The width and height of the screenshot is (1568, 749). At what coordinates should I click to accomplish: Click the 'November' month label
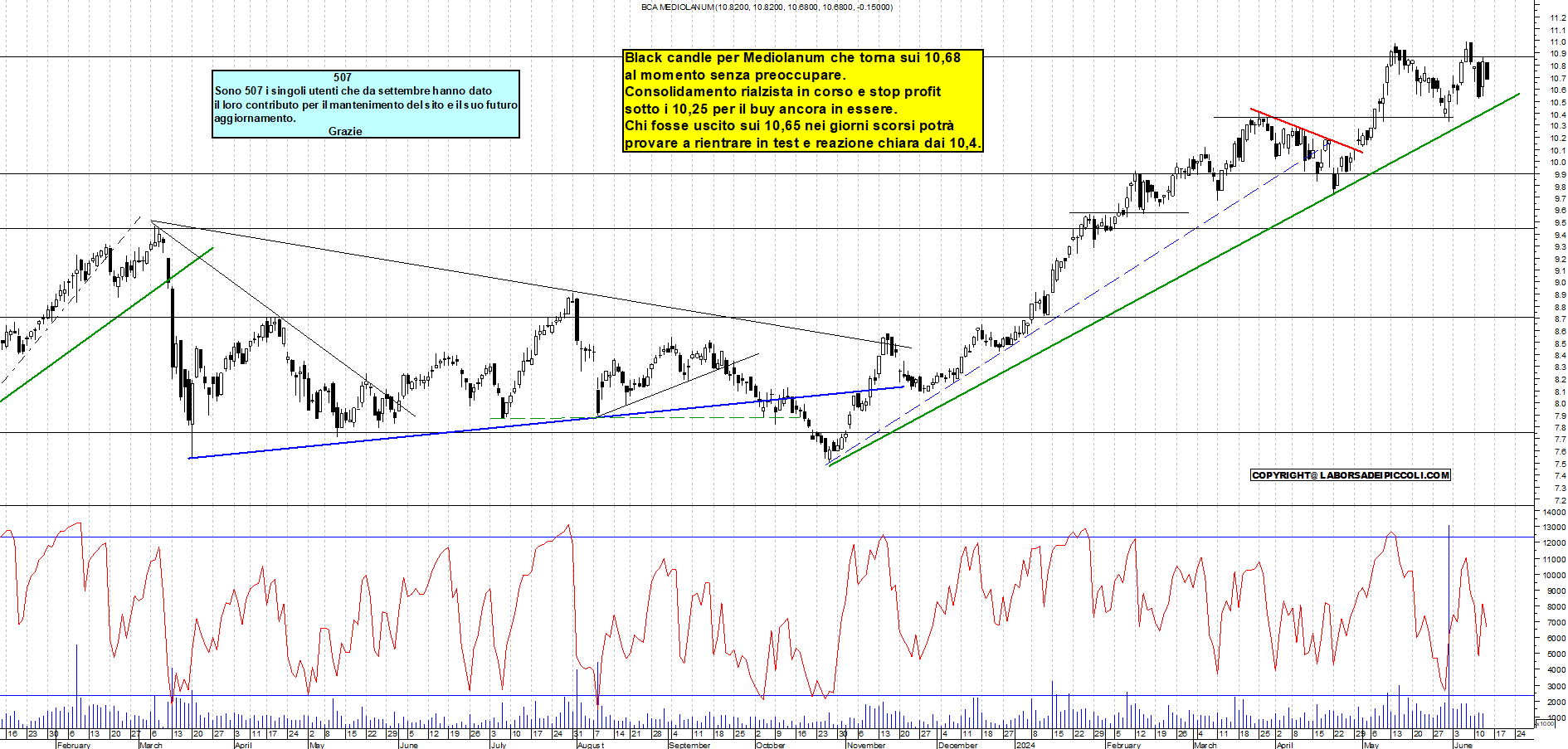867,745
